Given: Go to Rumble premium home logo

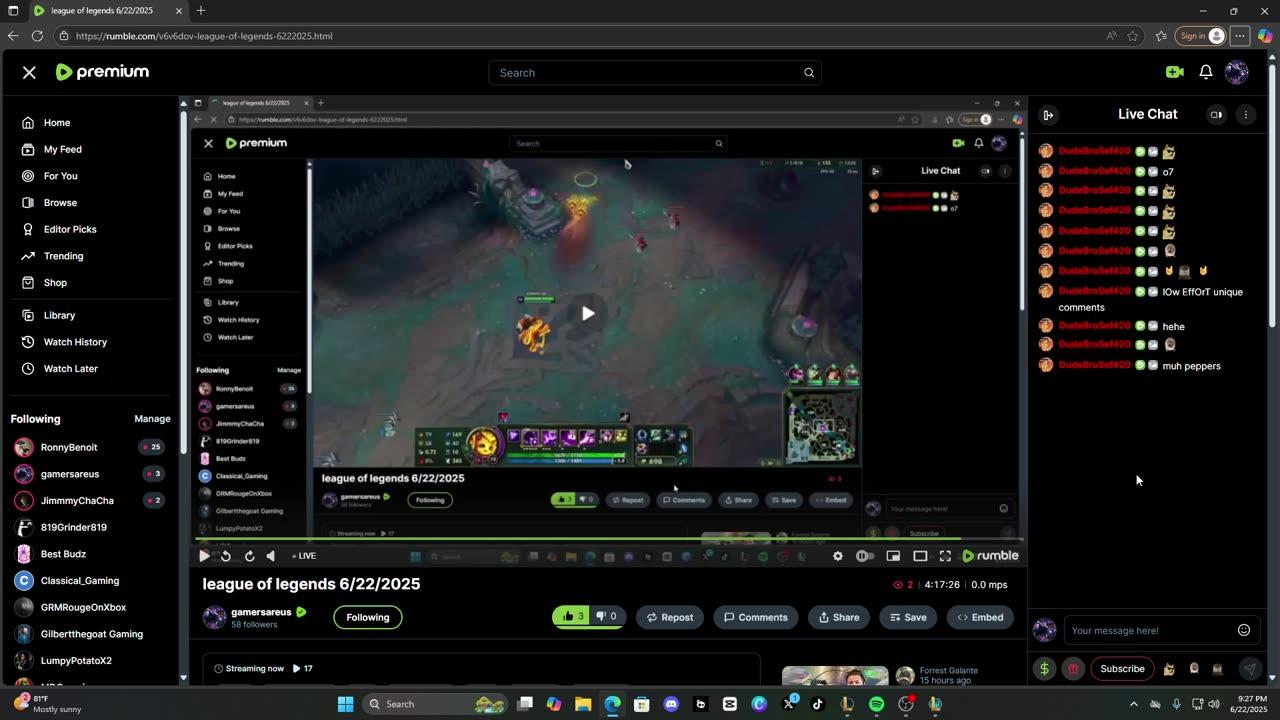Looking at the screenshot, I should 102,72.
